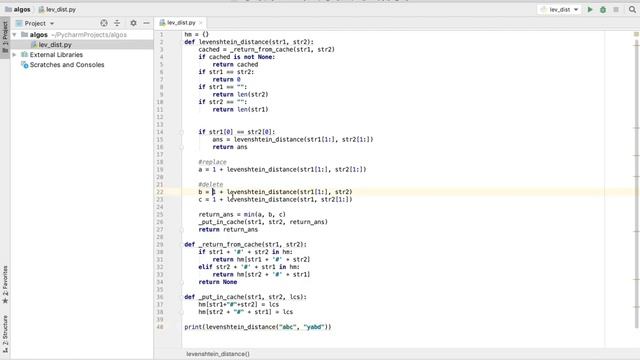Select Scratches and Consoles item
Image resolution: width=640 pixels, height=360 pixels.
coord(67,64)
